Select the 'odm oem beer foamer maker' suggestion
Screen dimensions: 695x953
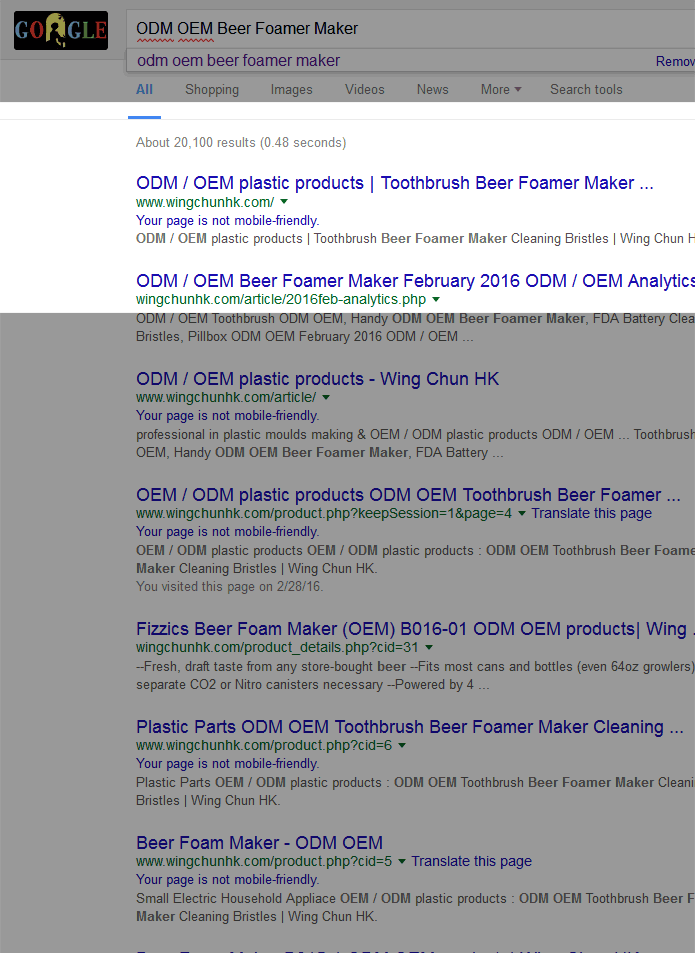tap(238, 61)
